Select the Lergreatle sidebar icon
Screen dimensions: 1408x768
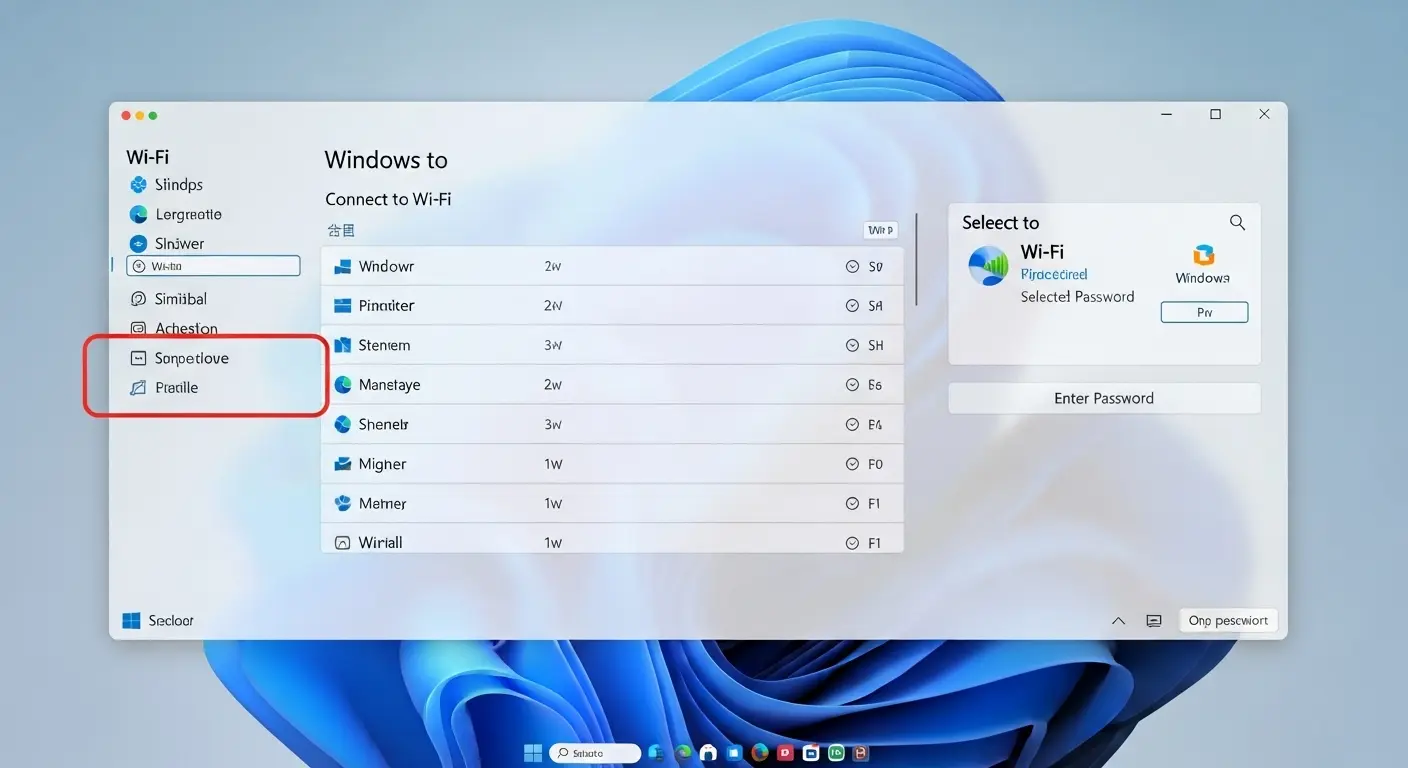tap(139, 214)
